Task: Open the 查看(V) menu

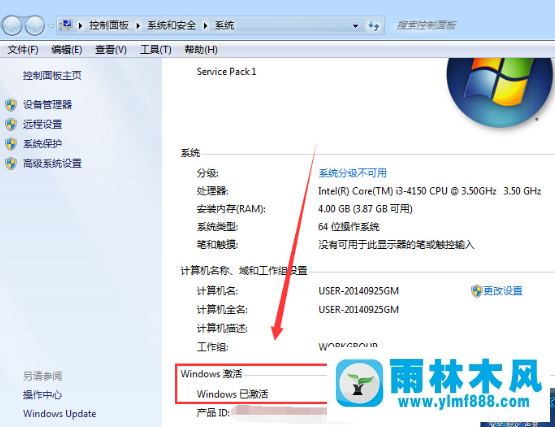Action: 111,50
